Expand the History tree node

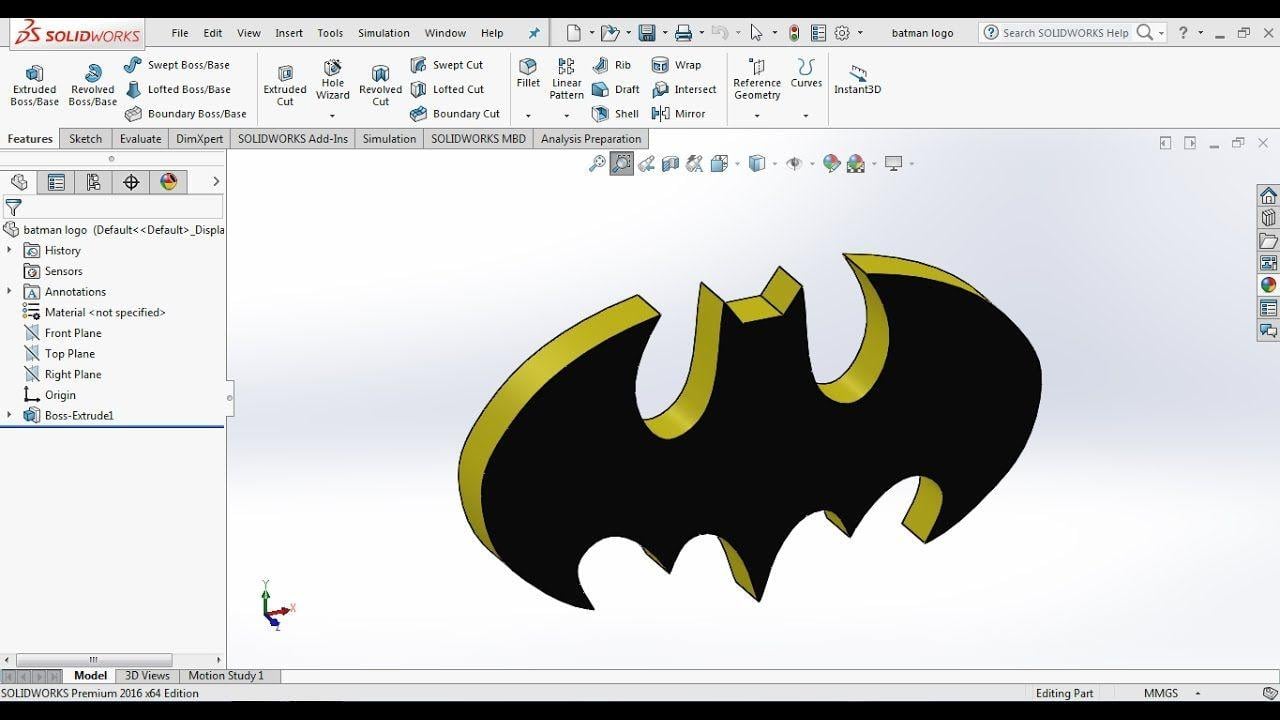[10, 250]
